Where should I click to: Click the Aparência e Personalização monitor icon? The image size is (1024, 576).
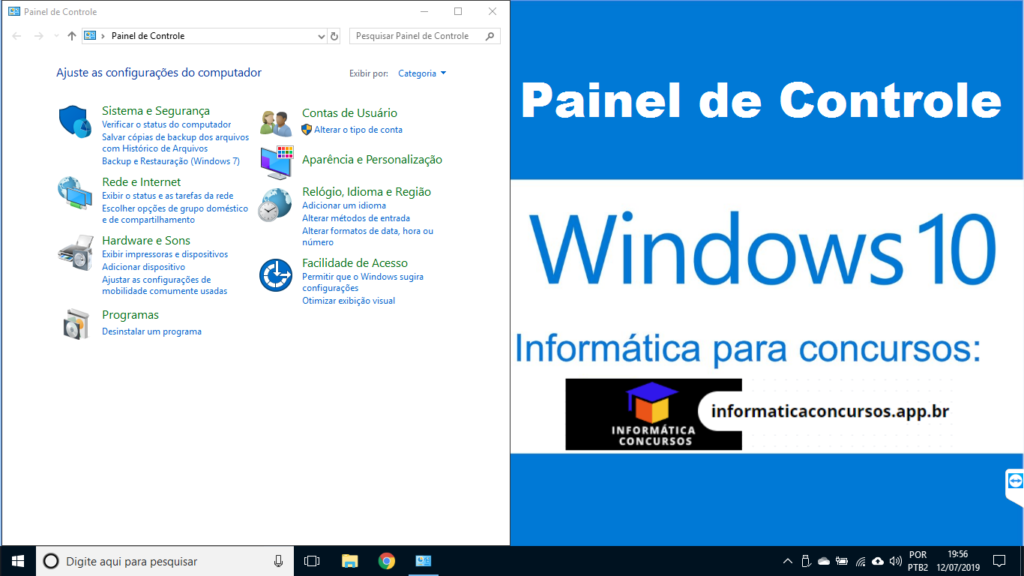276,160
